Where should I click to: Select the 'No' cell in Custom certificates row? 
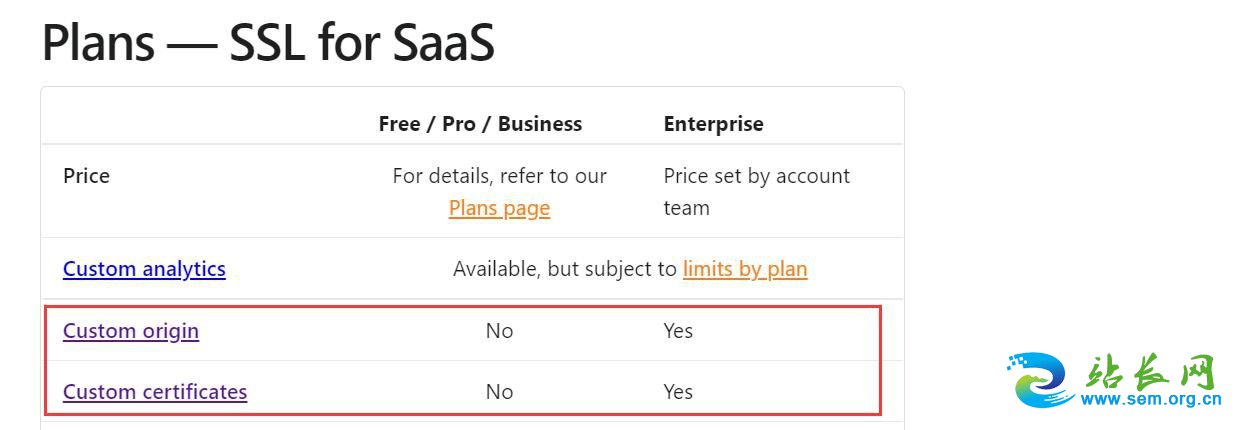pyautogui.click(x=499, y=392)
